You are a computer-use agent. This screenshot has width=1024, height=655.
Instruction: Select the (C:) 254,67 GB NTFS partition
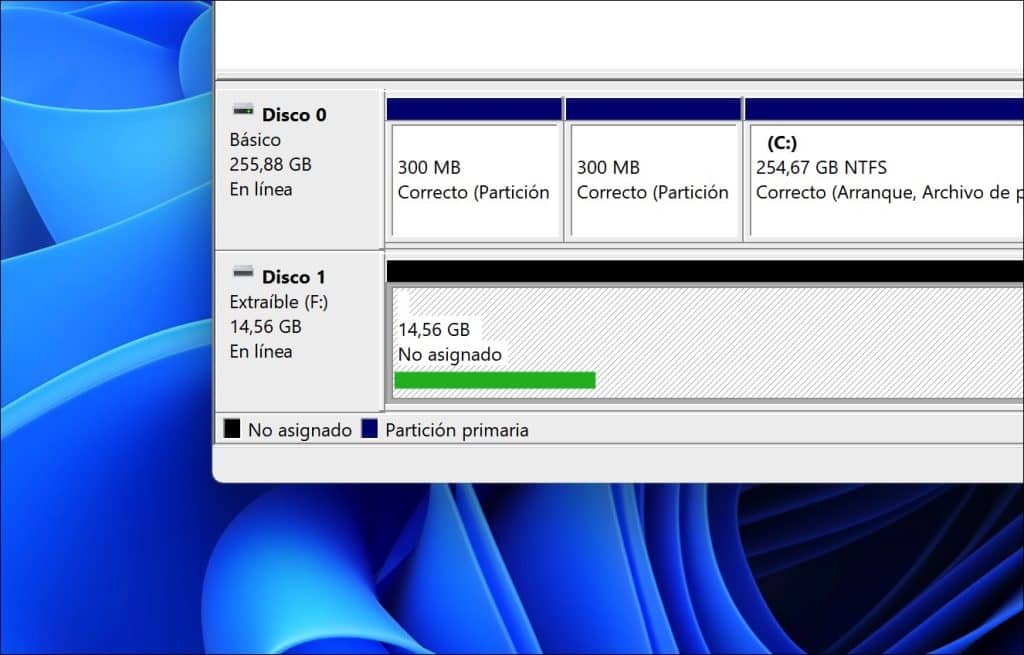[884, 170]
